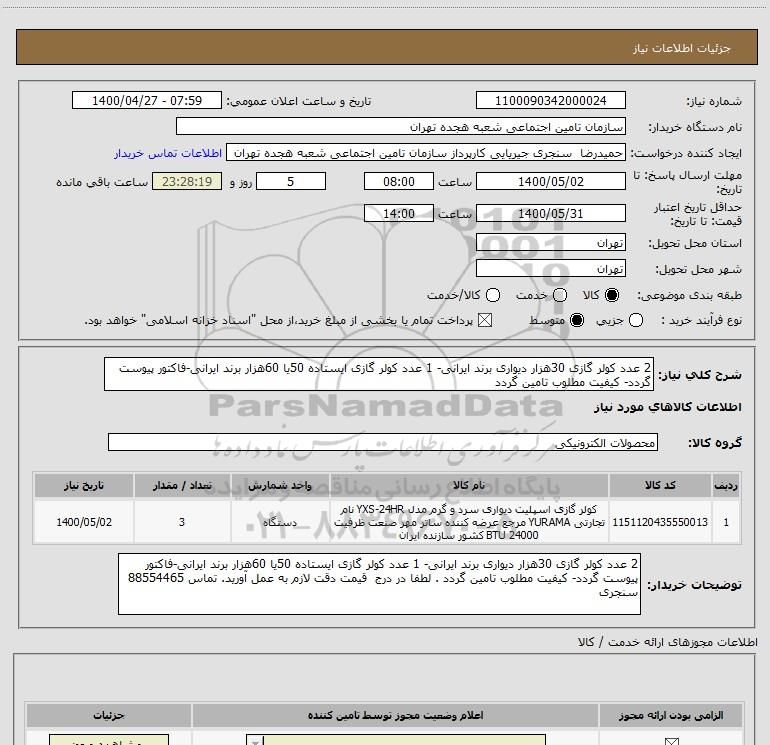Toggle the Islamic treasury bonds payment checkbox

pyautogui.click(x=485, y=320)
